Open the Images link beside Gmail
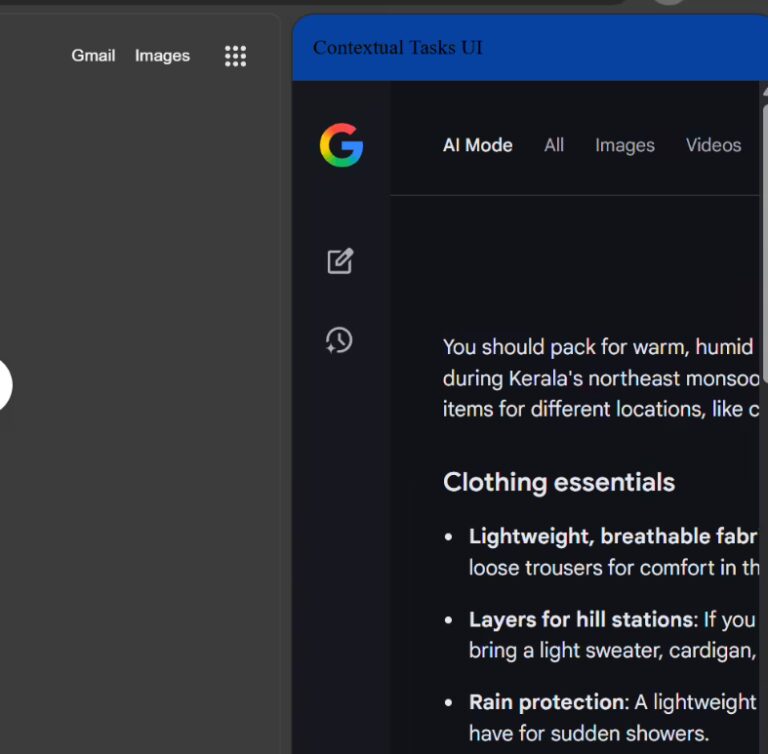This screenshot has height=754, width=768. click(162, 56)
